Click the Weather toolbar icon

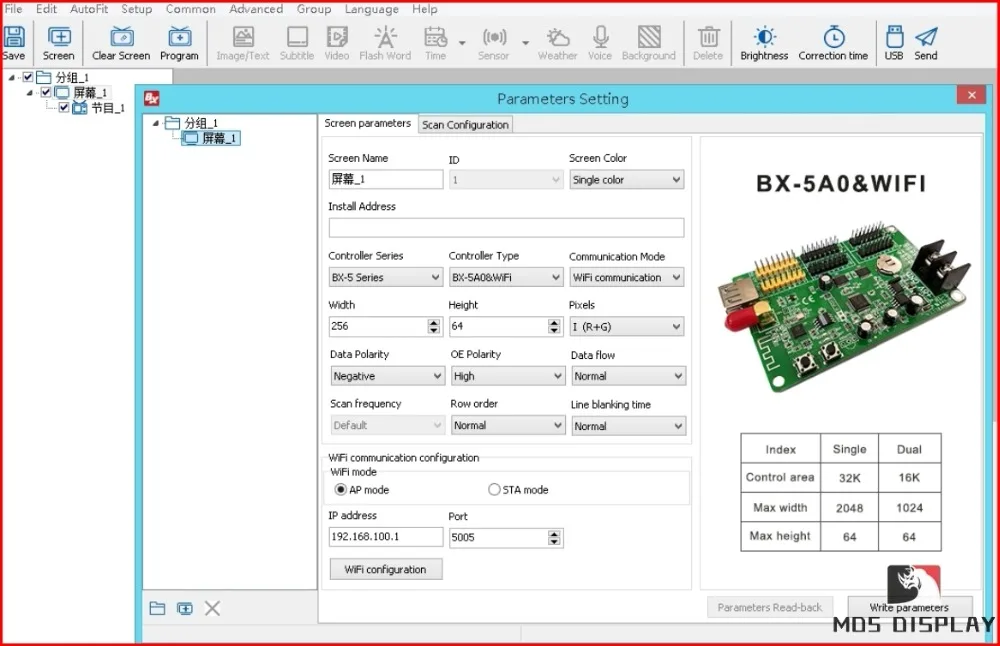click(557, 43)
